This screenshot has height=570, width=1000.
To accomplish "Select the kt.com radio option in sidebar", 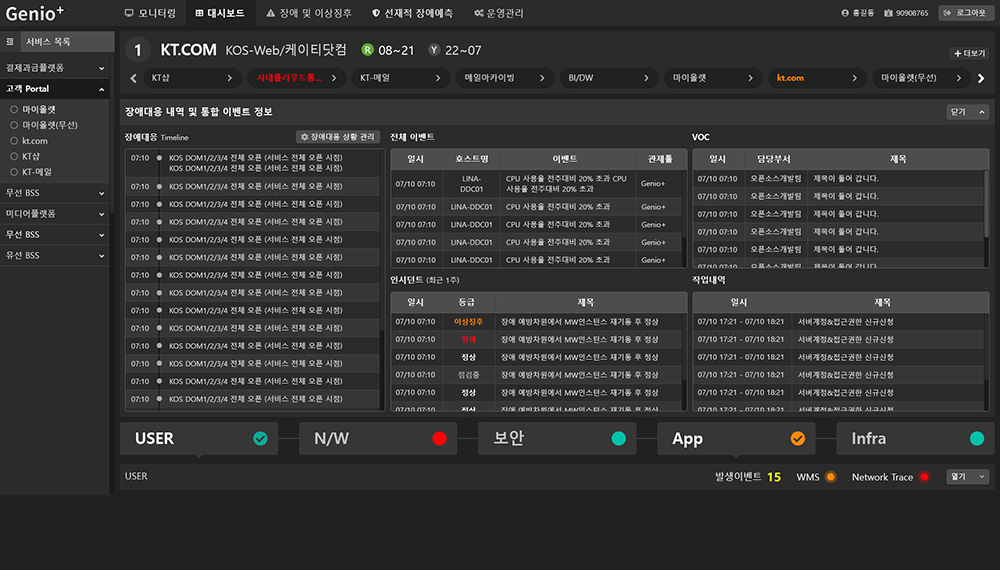I will click(13, 141).
